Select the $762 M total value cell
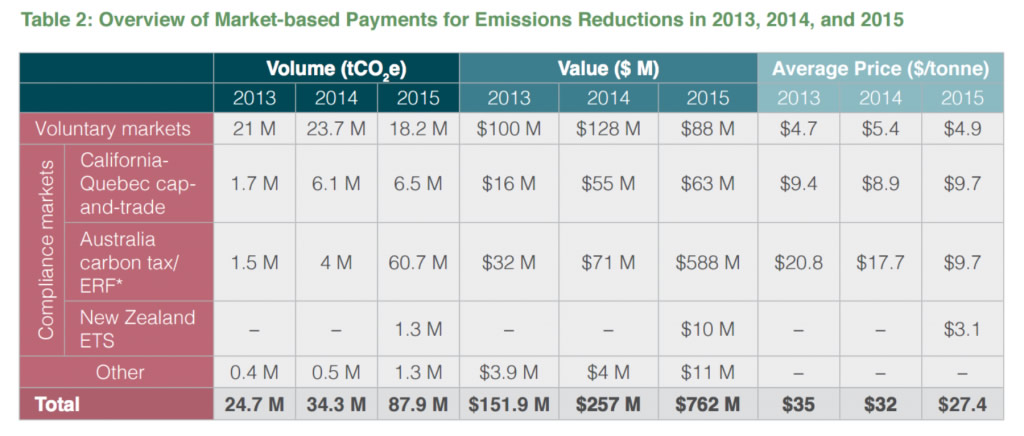1024x436 pixels. click(x=706, y=405)
